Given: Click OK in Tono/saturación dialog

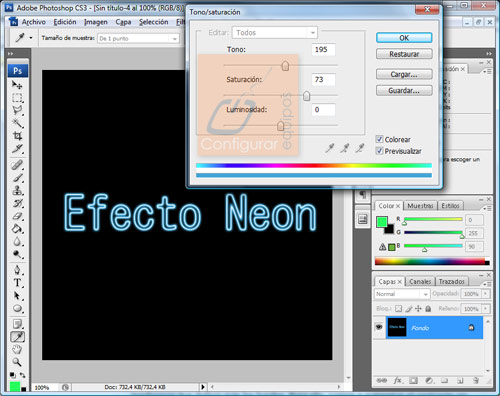Looking at the screenshot, I should pos(404,38).
